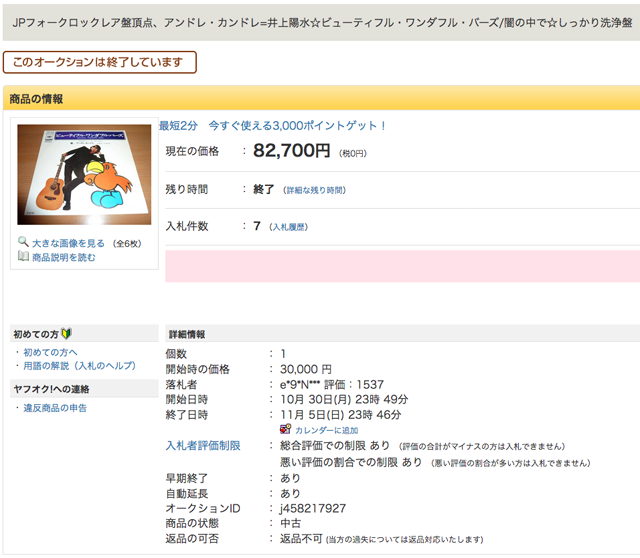Click the book icon beside 商品説明を読む
Screen dimensions: 640x558
[x=23, y=256]
